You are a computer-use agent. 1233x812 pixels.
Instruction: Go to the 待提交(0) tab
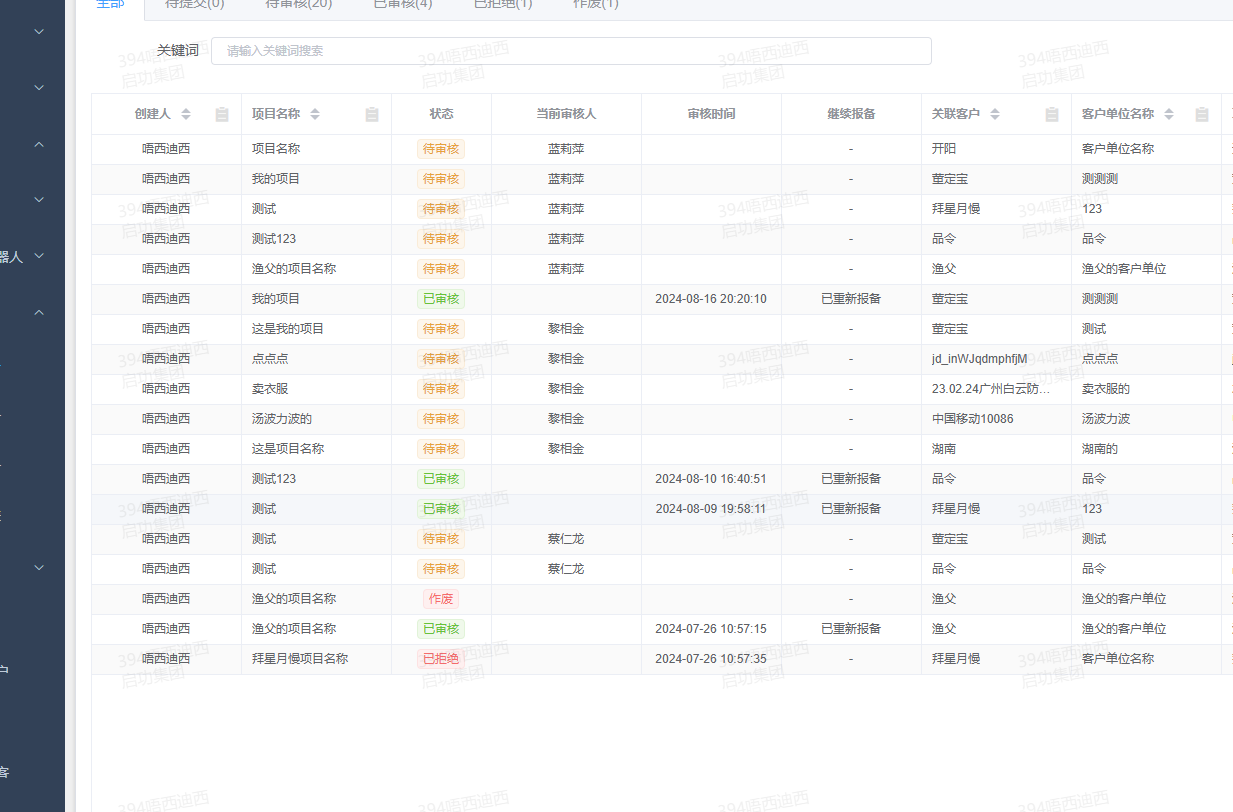(194, 4)
